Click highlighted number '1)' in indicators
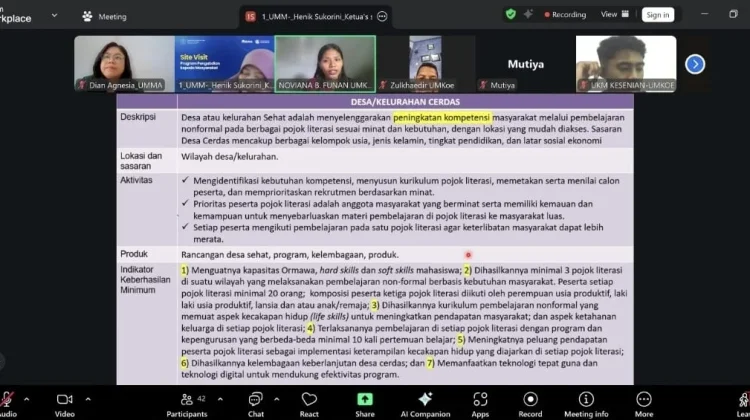Viewport: 750px width, 420px height. point(185,270)
